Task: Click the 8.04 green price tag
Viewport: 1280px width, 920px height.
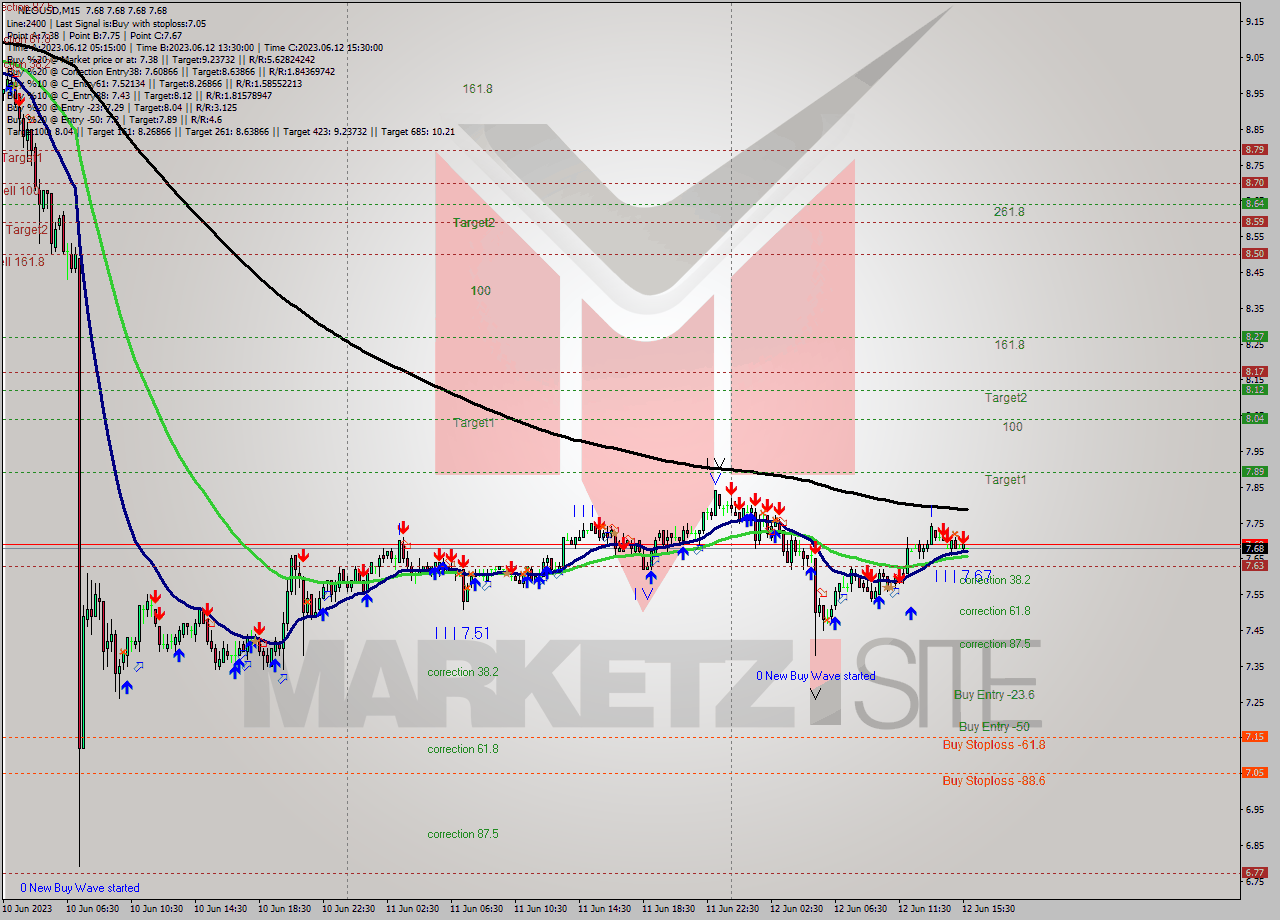Action: point(1255,418)
